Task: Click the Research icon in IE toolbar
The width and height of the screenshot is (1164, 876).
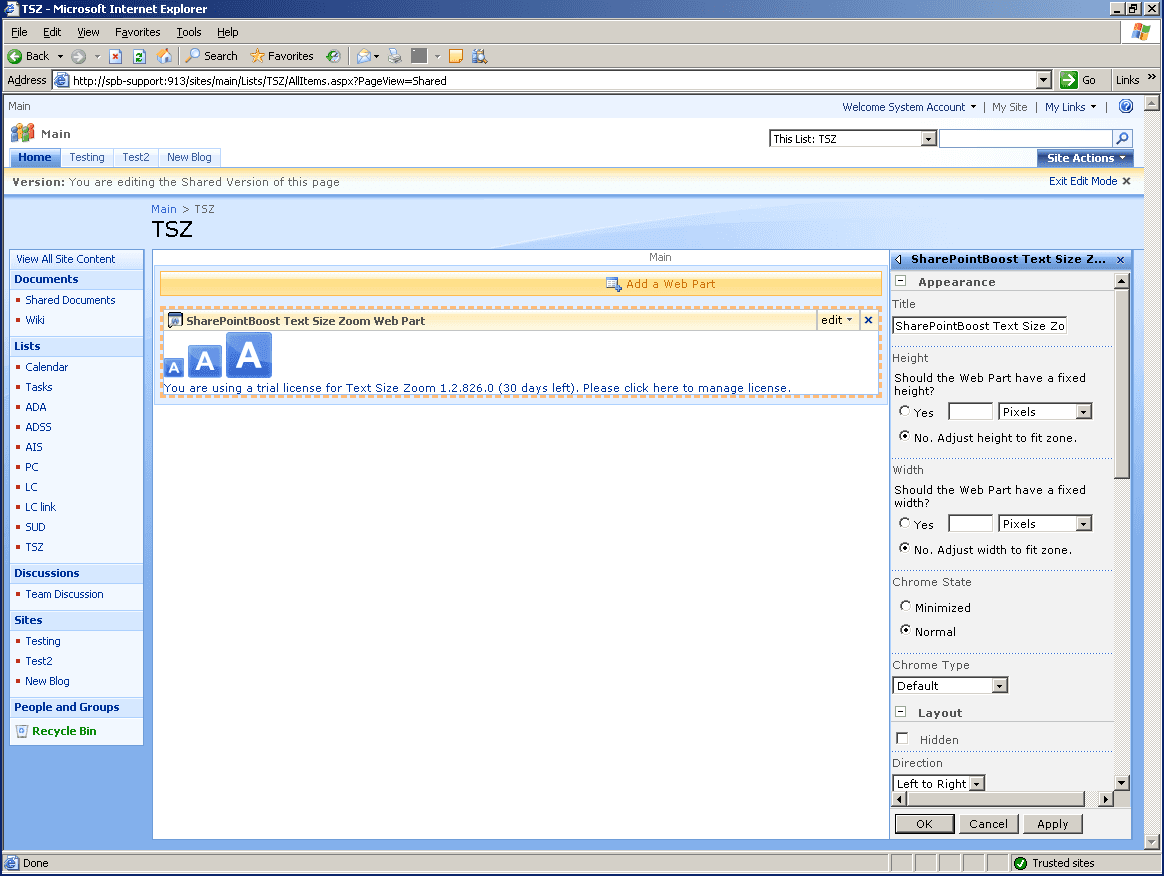Action: pyautogui.click(x=480, y=56)
